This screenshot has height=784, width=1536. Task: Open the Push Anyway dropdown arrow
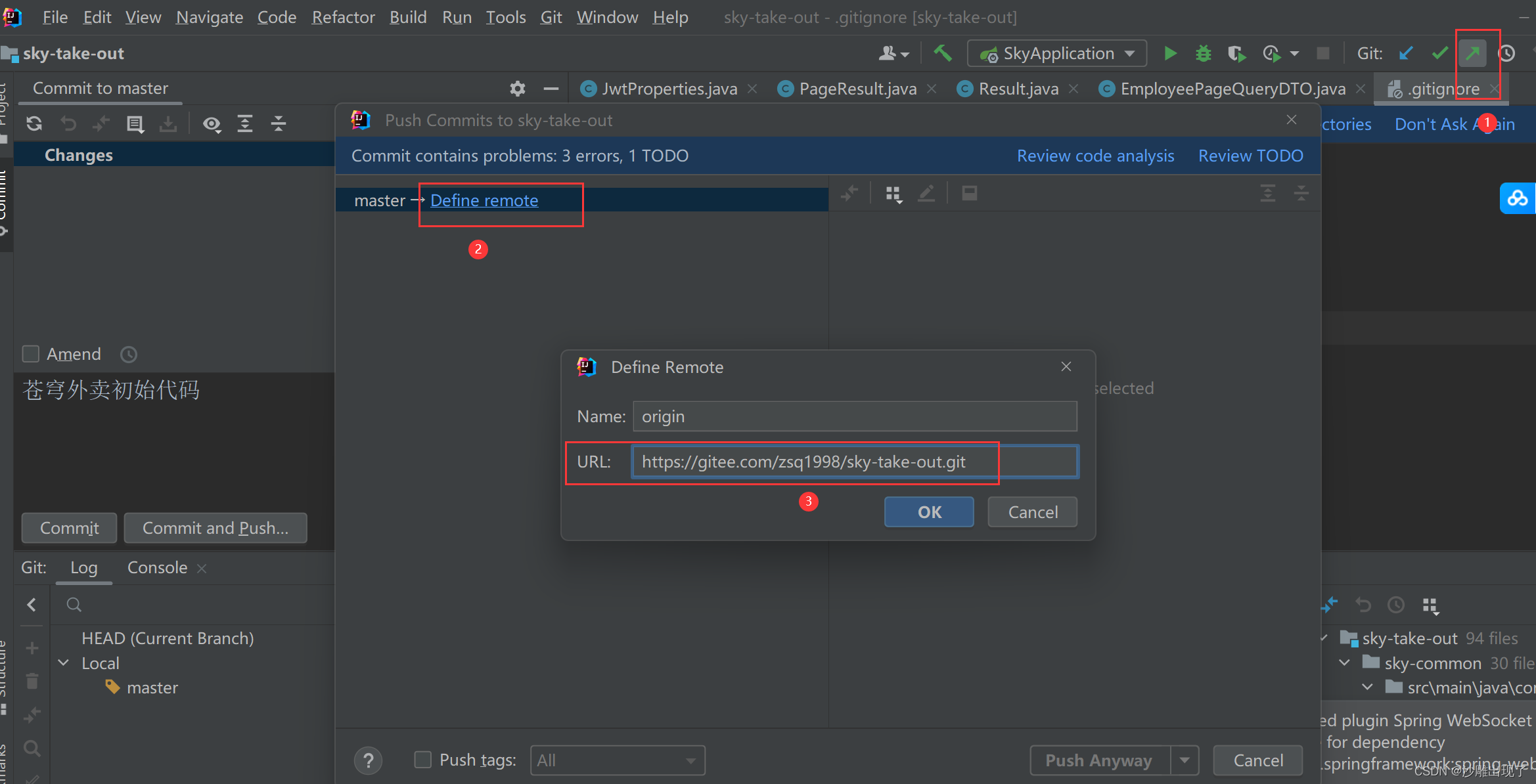tap(1185, 760)
